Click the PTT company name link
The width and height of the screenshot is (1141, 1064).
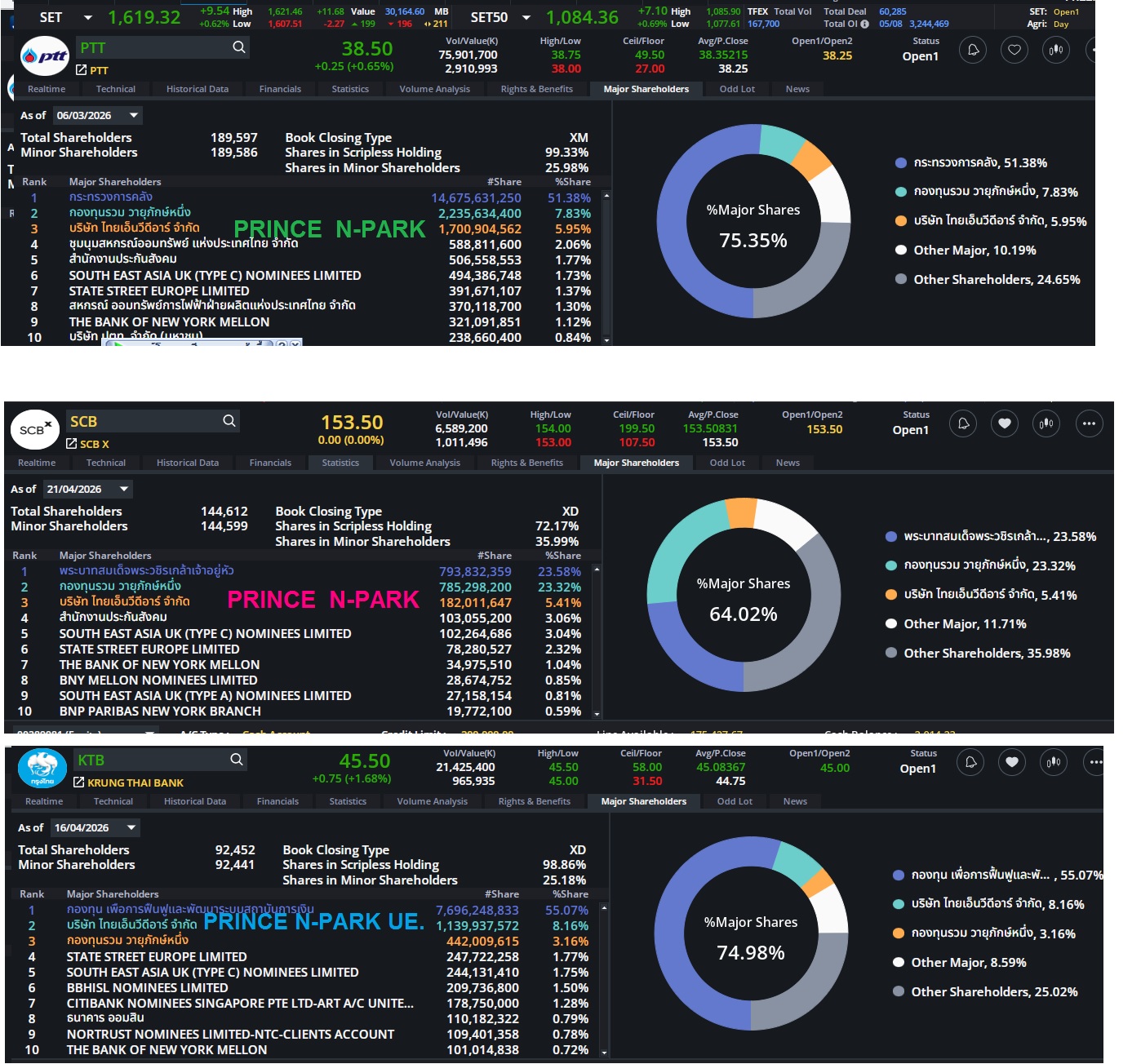coord(99,70)
